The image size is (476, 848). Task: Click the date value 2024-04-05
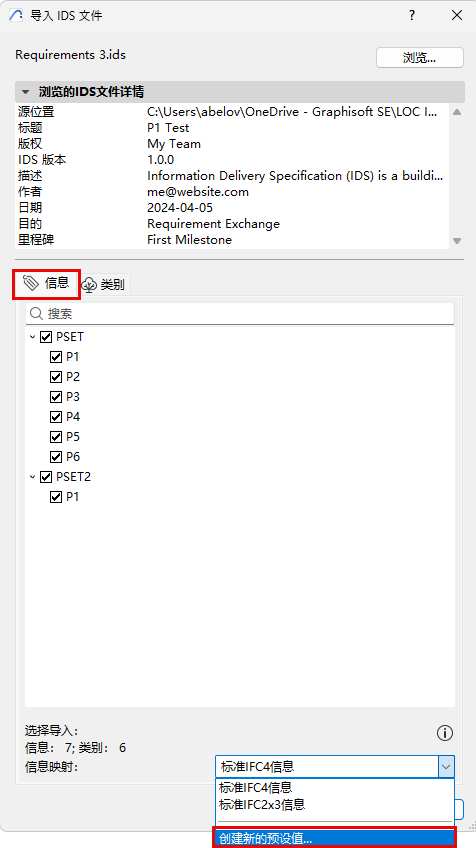click(x=180, y=208)
